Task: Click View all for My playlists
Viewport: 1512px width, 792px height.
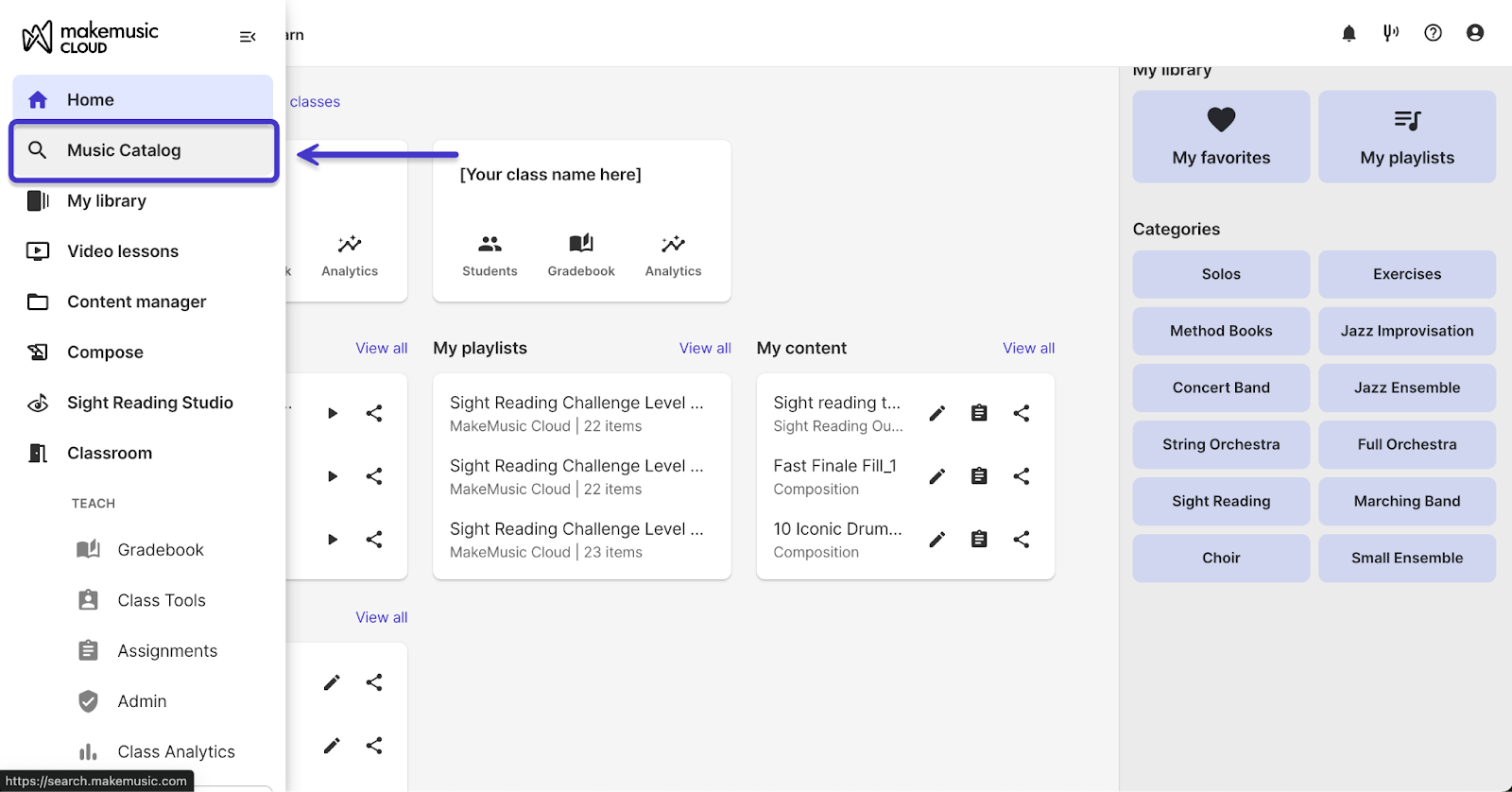Action: tap(705, 348)
